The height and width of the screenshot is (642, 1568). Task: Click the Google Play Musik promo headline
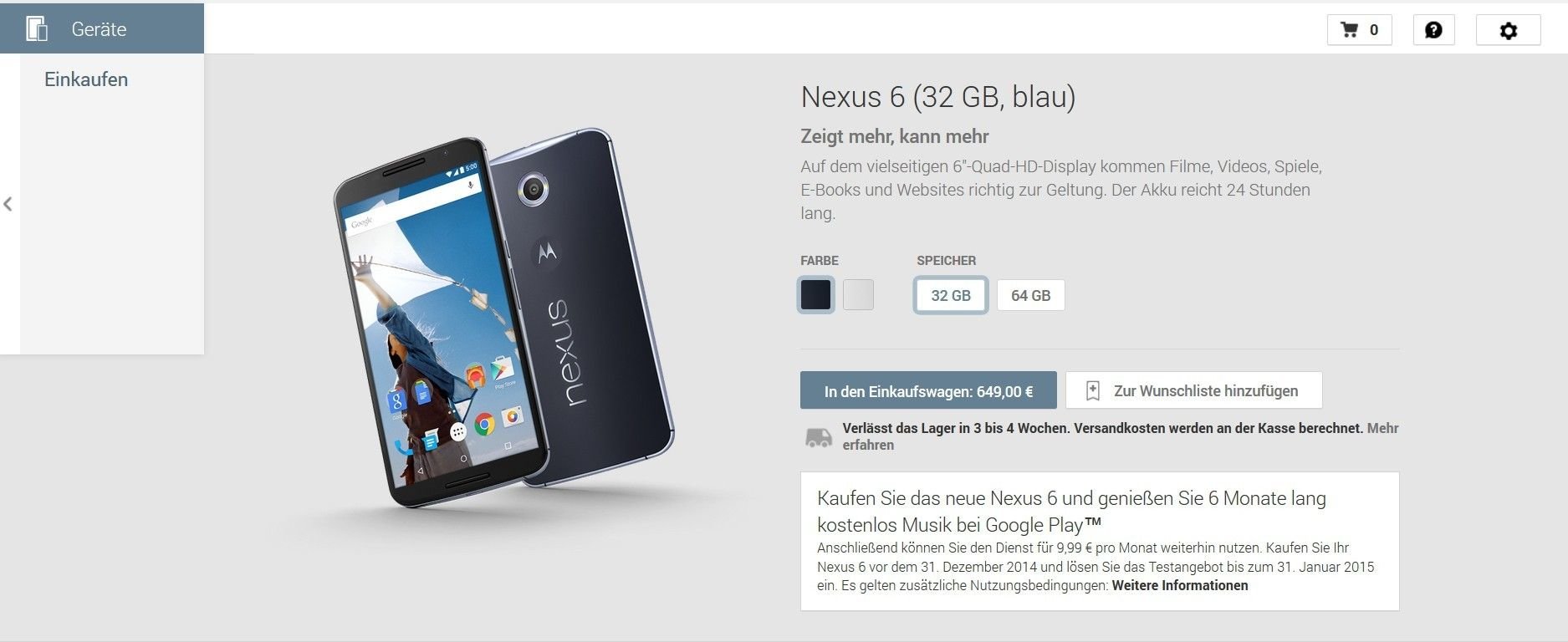tap(1071, 512)
